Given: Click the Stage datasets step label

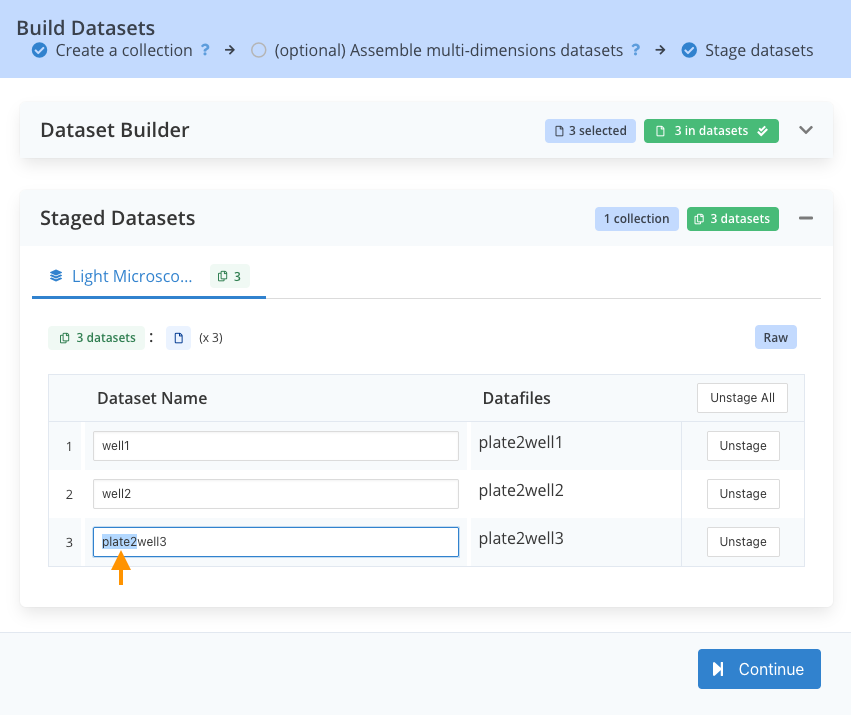Looking at the screenshot, I should tap(759, 50).
